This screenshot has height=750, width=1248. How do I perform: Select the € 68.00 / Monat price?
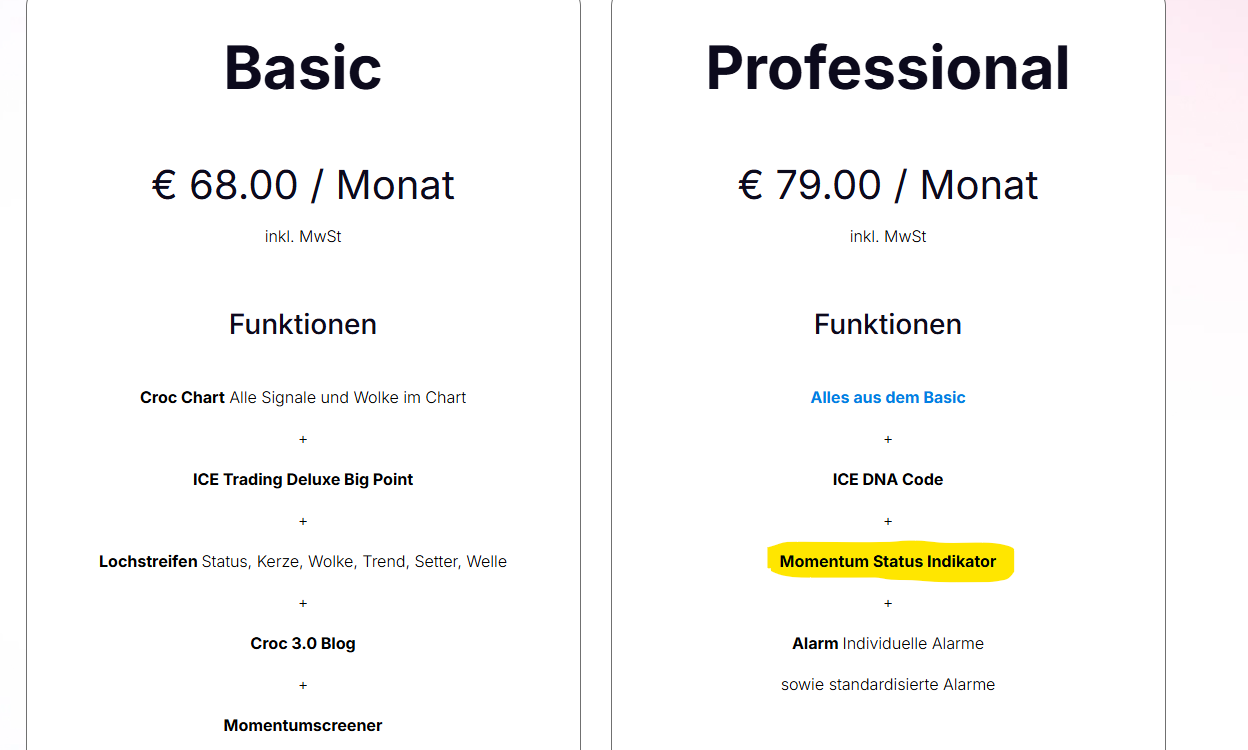pyautogui.click(x=303, y=185)
